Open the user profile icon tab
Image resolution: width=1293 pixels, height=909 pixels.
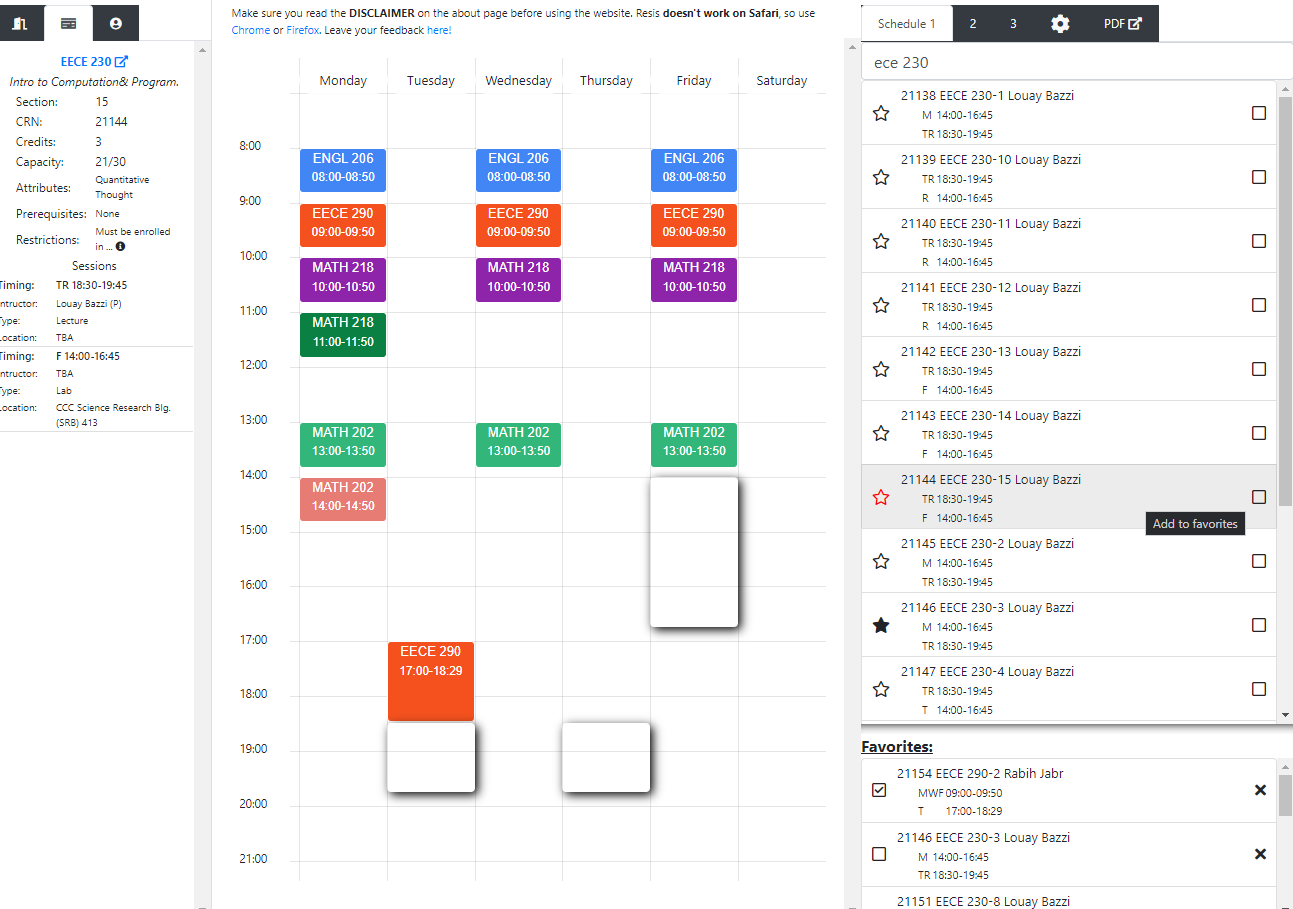(x=116, y=22)
